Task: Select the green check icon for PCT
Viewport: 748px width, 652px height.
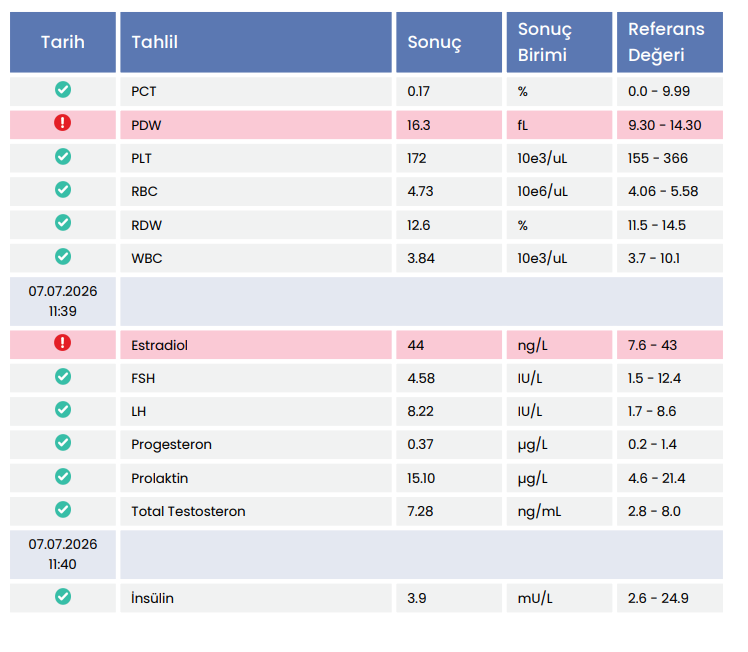Action: coord(62,90)
